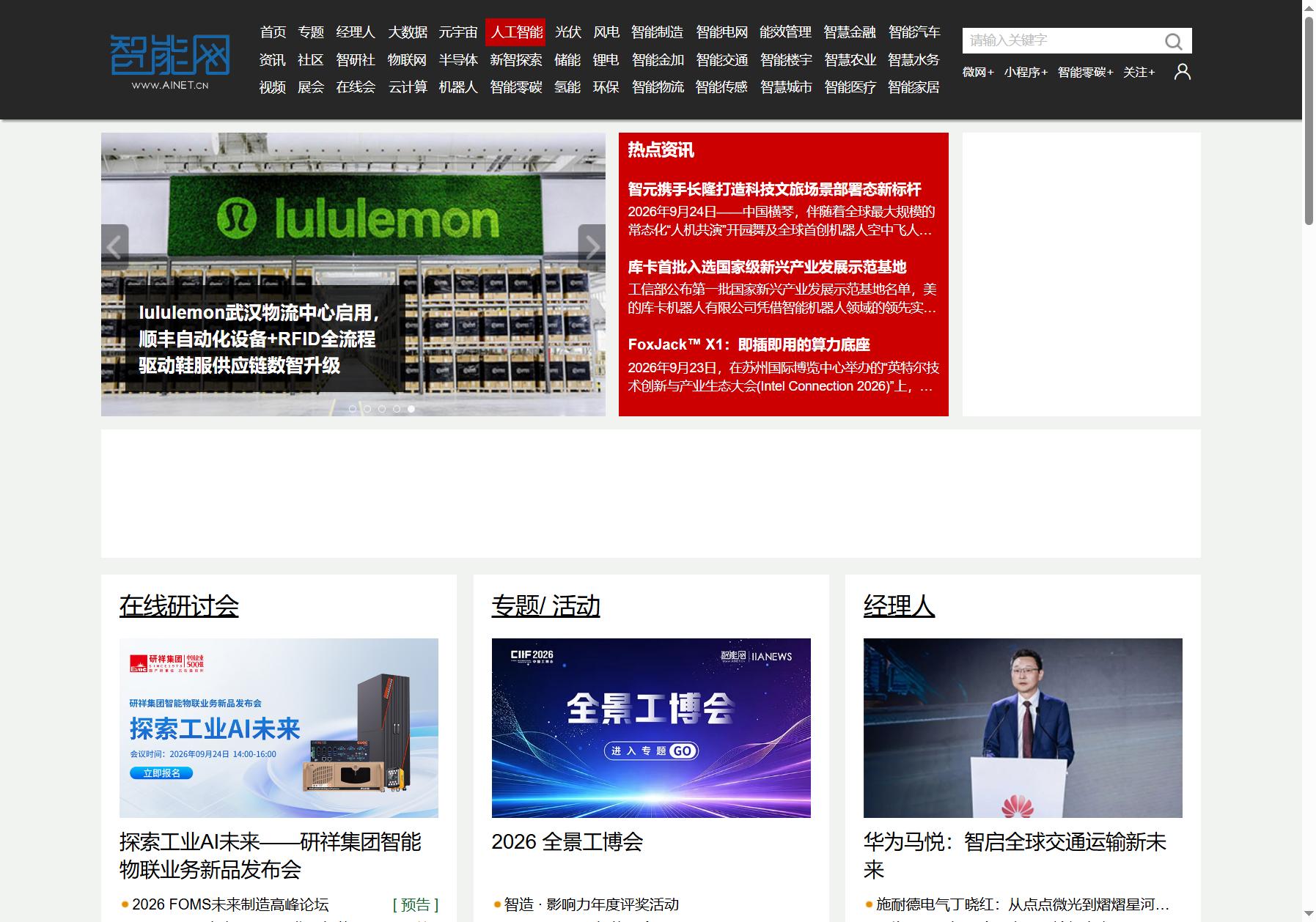Open the 专题/ 活动 section heading
Screen dimensions: 1316x922
[545, 606]
